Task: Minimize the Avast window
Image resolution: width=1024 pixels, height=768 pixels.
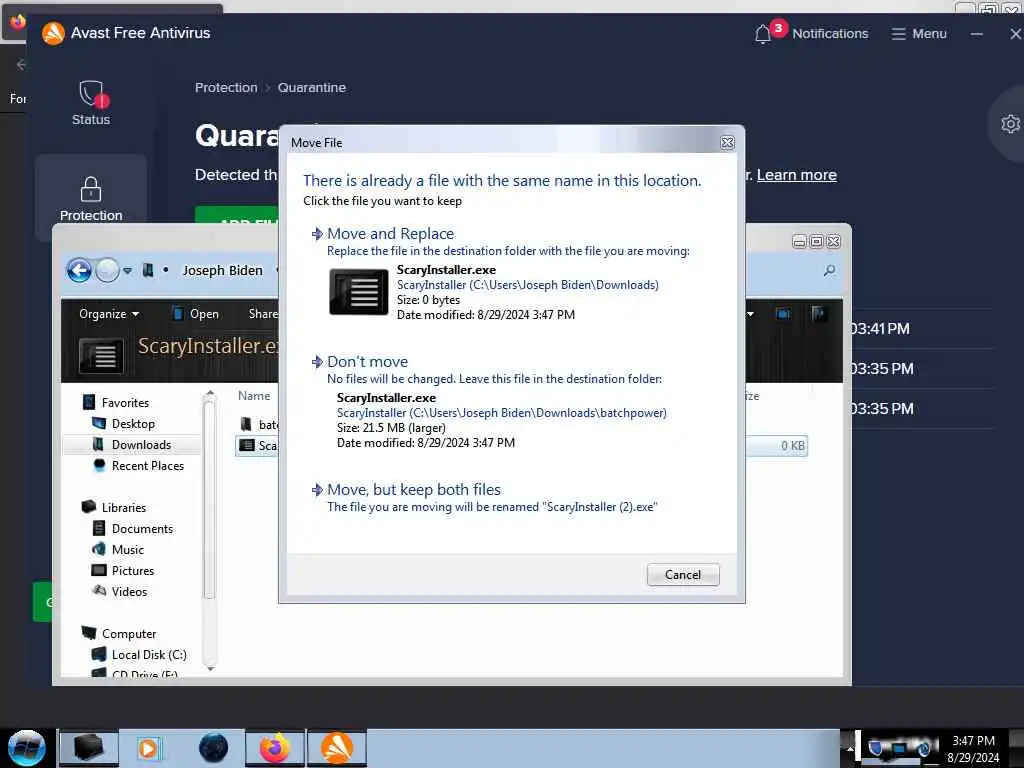Action: [x=976, y=33]
